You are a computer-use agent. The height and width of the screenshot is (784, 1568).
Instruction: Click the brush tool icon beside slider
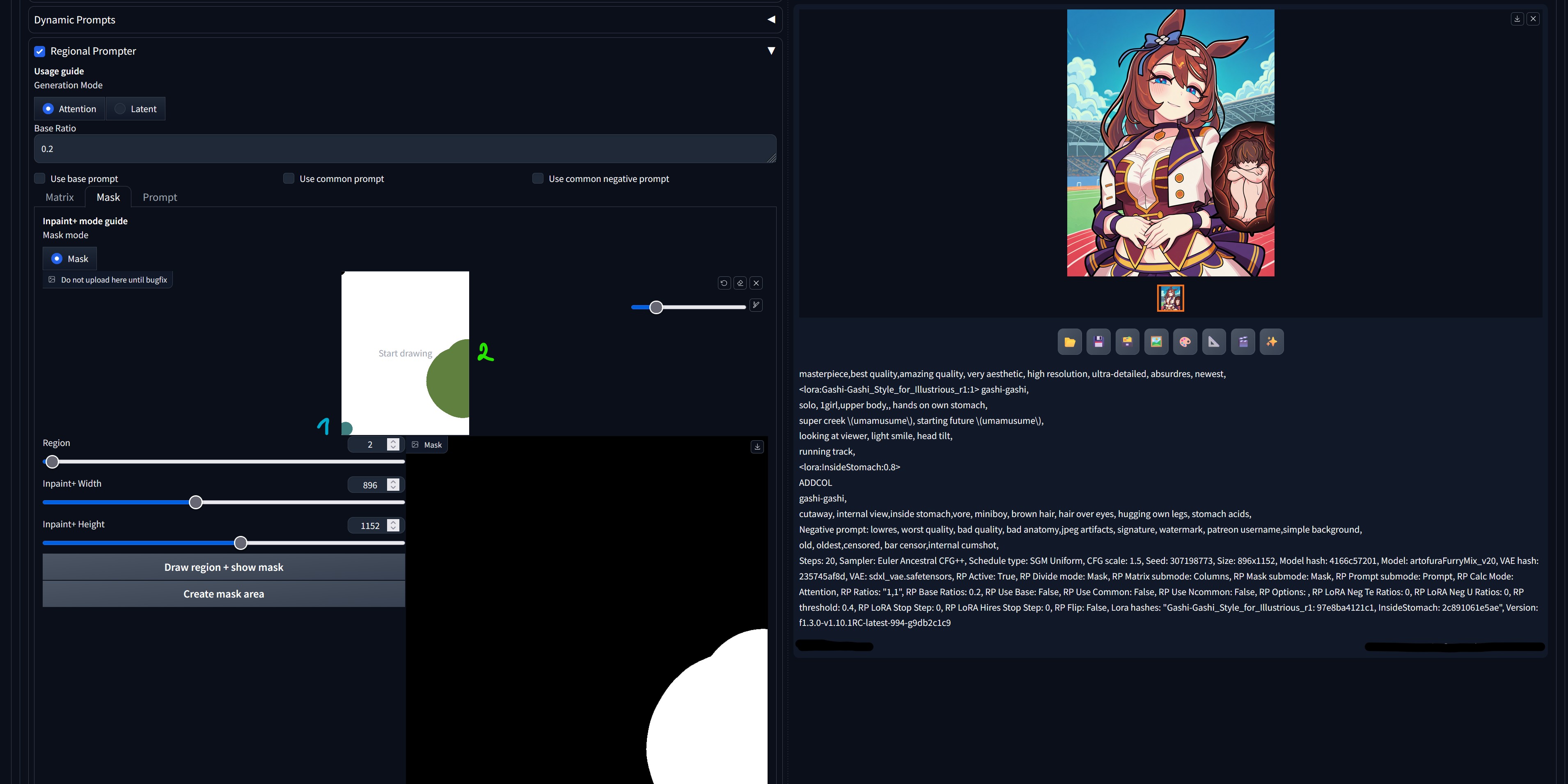(756, 305)
